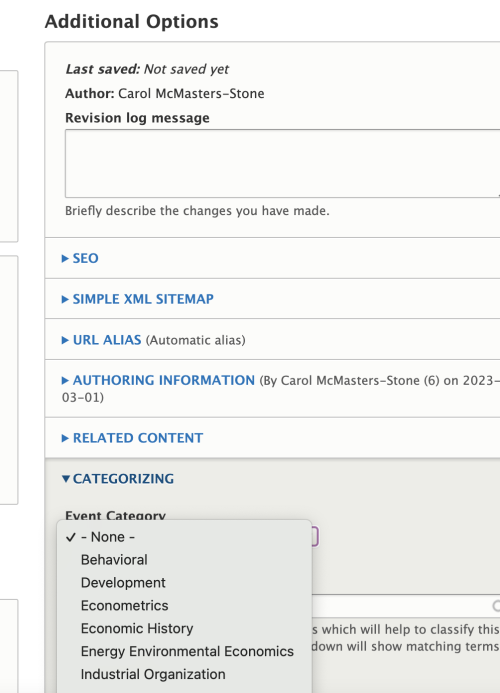The image size is (500, 693).
Task: Expand the Simple XML Sitemap section
Action: (x=137, y=299)
